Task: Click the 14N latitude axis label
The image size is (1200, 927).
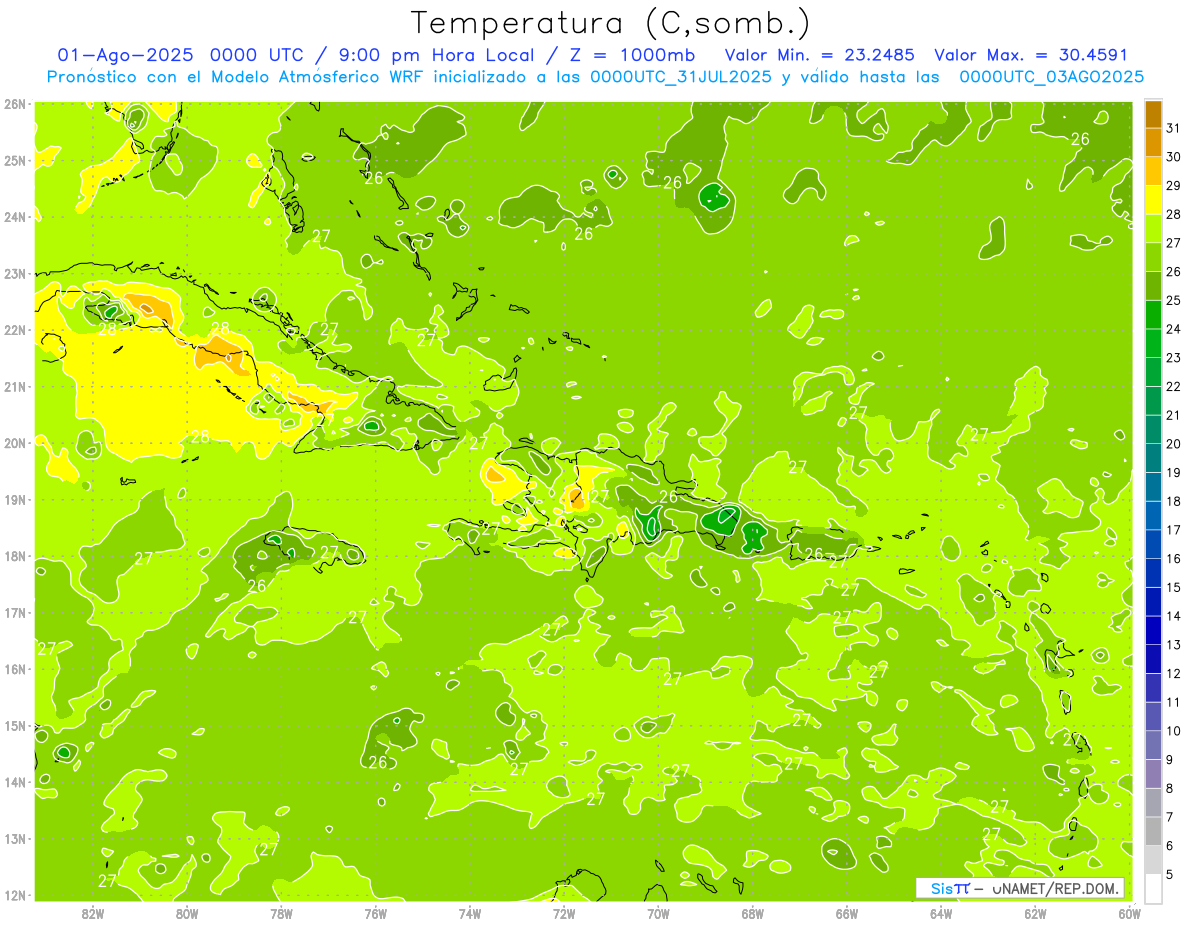Action: point(15,782)
